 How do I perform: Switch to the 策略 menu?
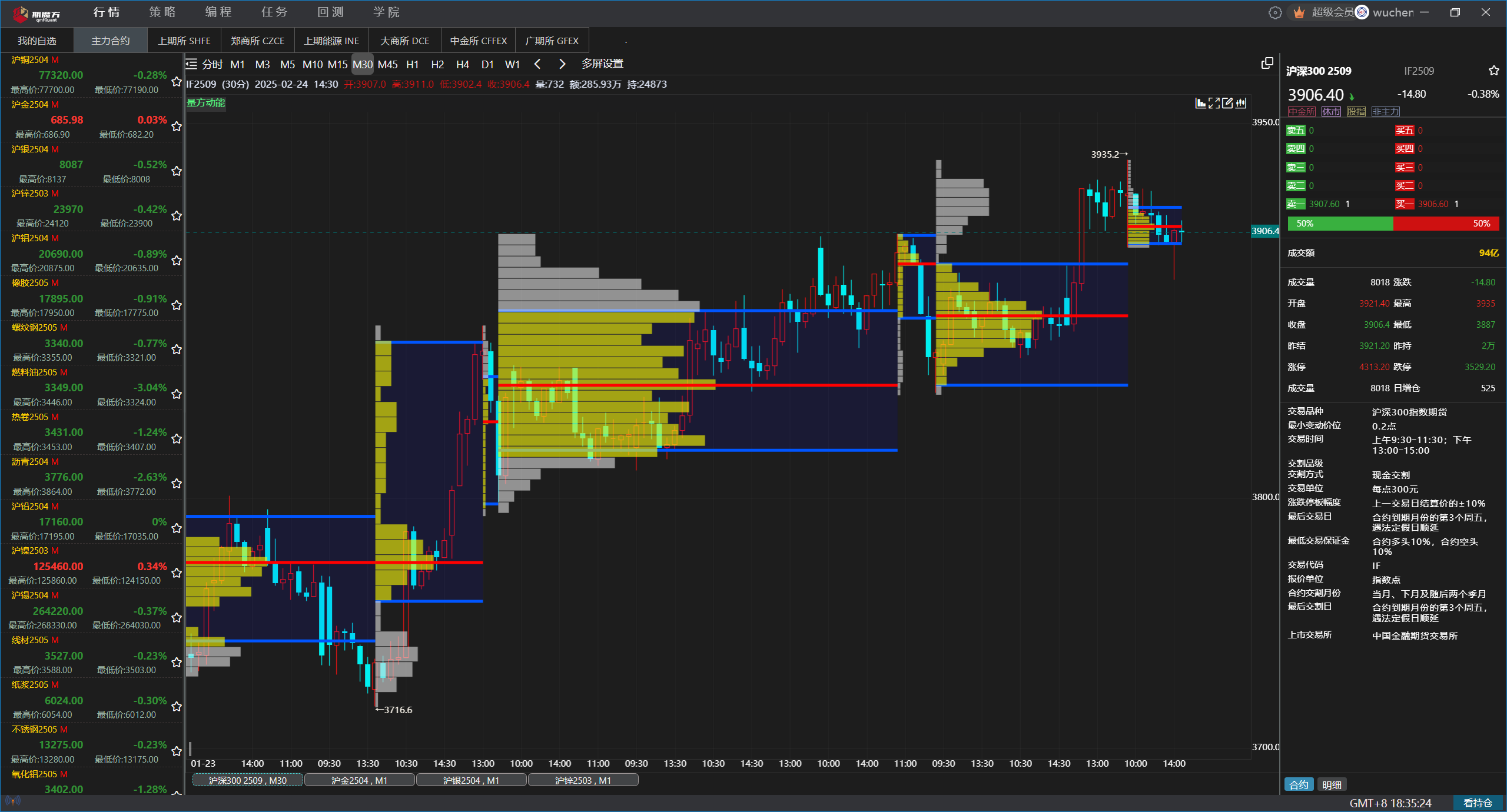coord(162,12)
